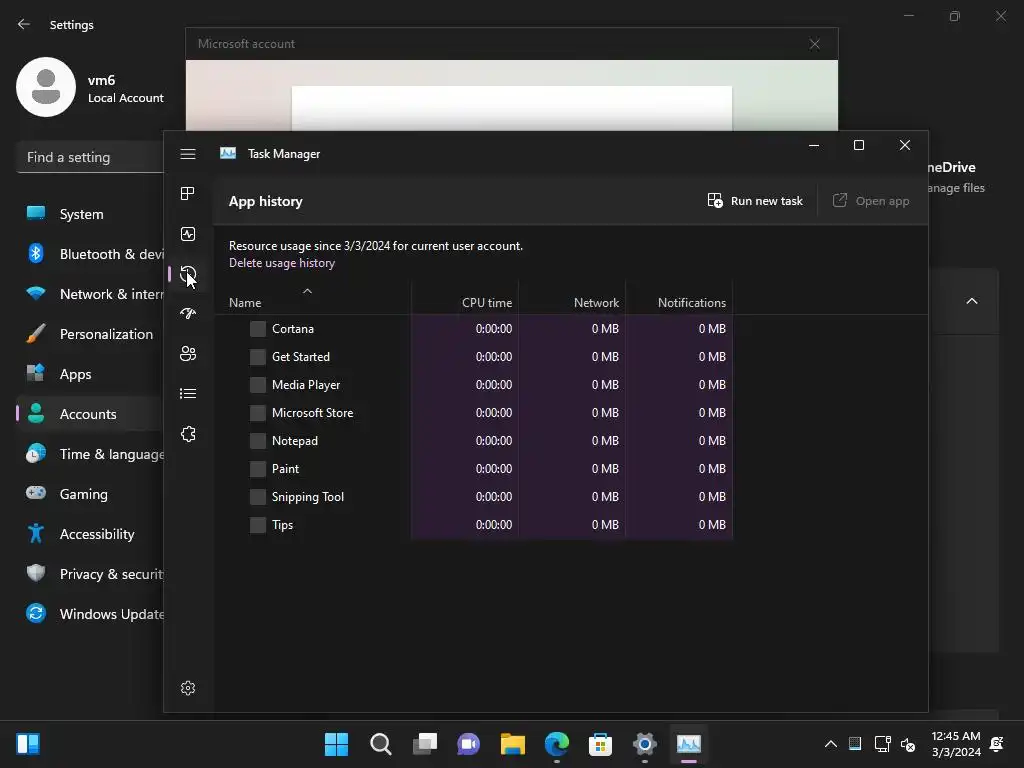Open Details page in Task Manager sidebar
The image size is (1024, 768).
tap(188, 394)
